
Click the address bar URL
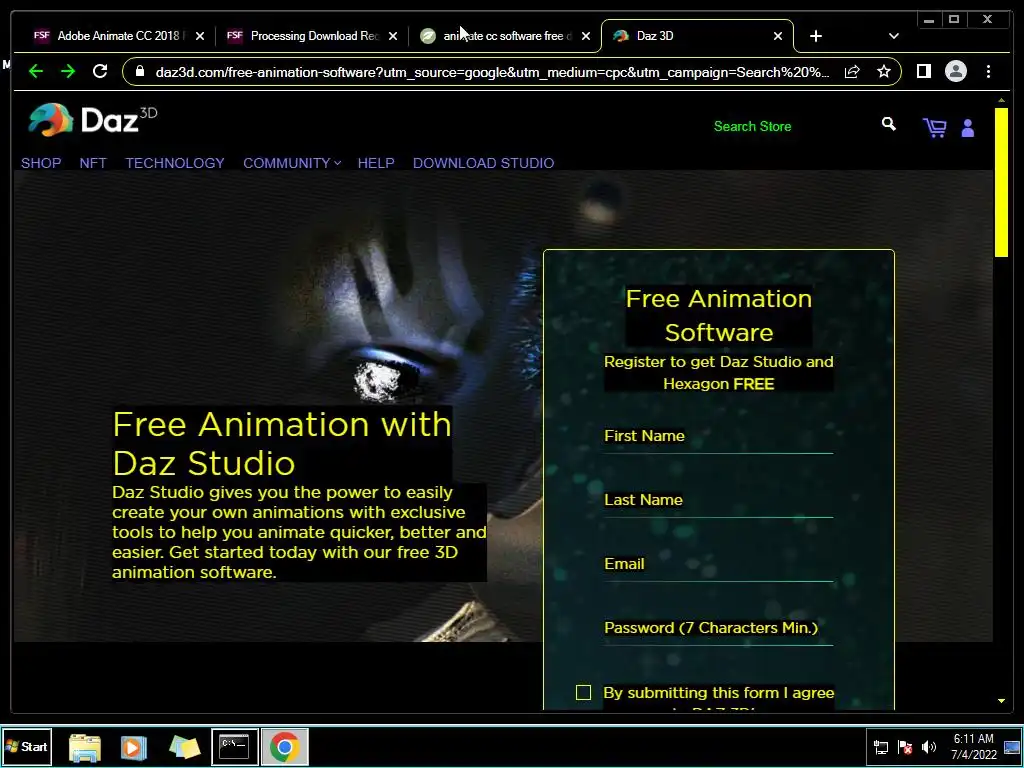point(492,72)
